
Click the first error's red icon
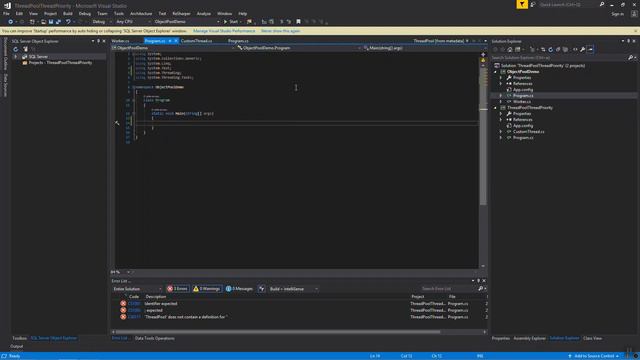coord(123,303)
